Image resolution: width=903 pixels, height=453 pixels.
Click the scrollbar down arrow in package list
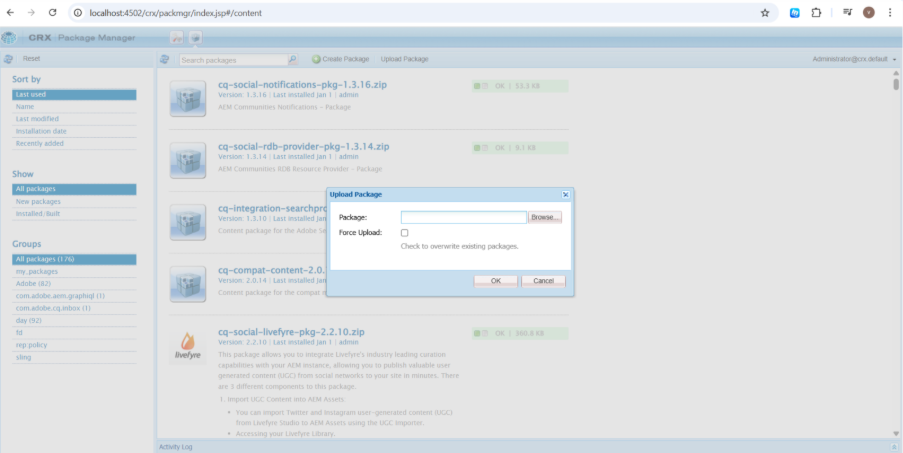coord(896,433)
